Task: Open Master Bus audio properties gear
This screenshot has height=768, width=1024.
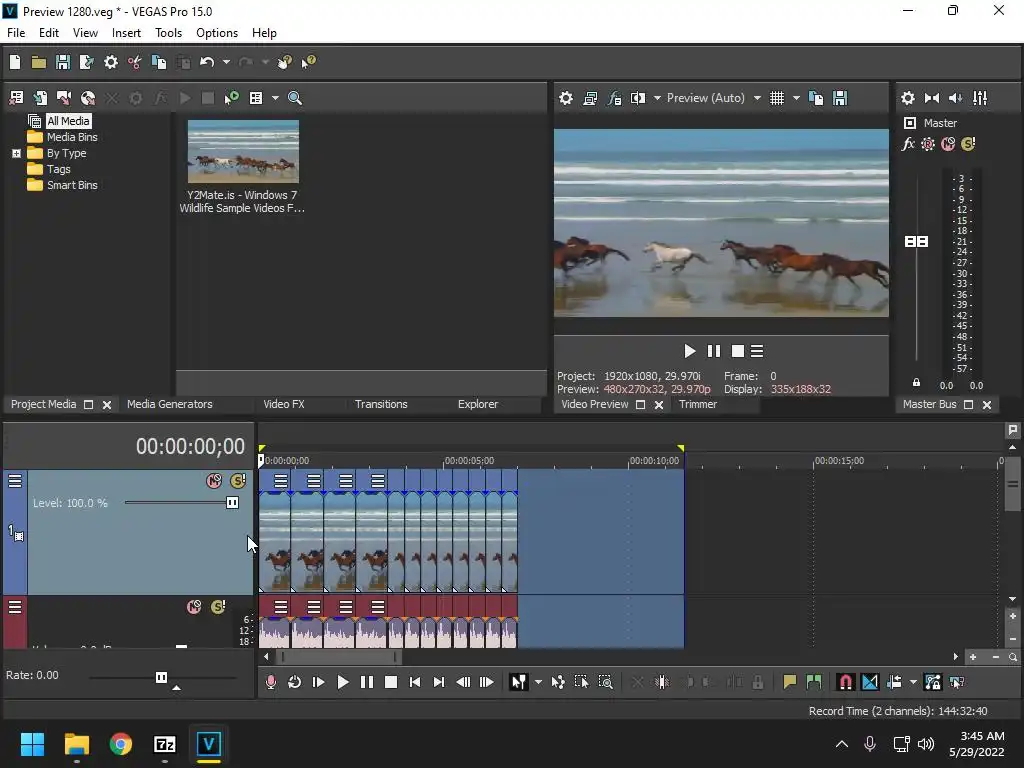Action: (x=908, y=98)
